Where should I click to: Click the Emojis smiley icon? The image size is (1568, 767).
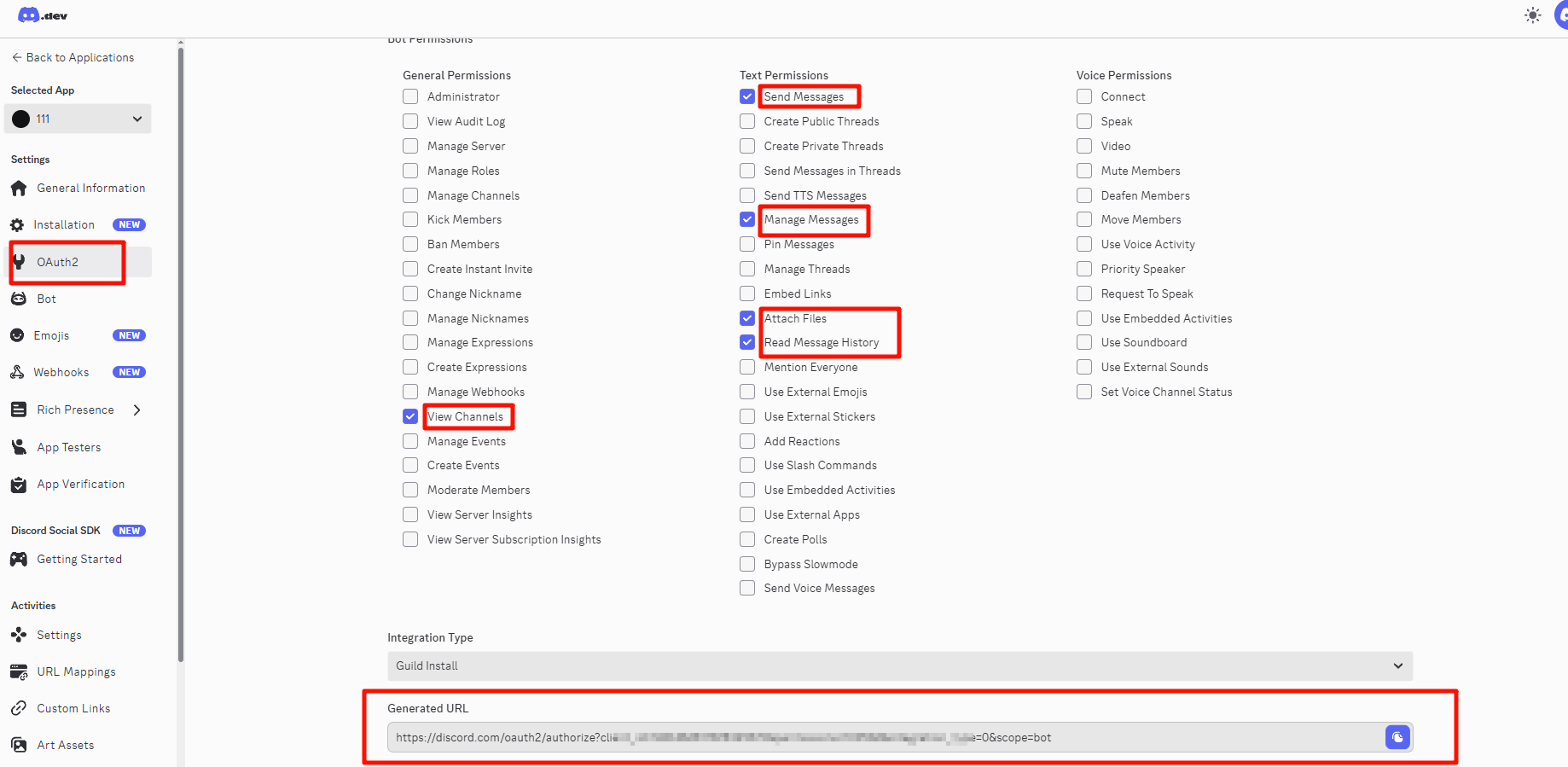17,335
